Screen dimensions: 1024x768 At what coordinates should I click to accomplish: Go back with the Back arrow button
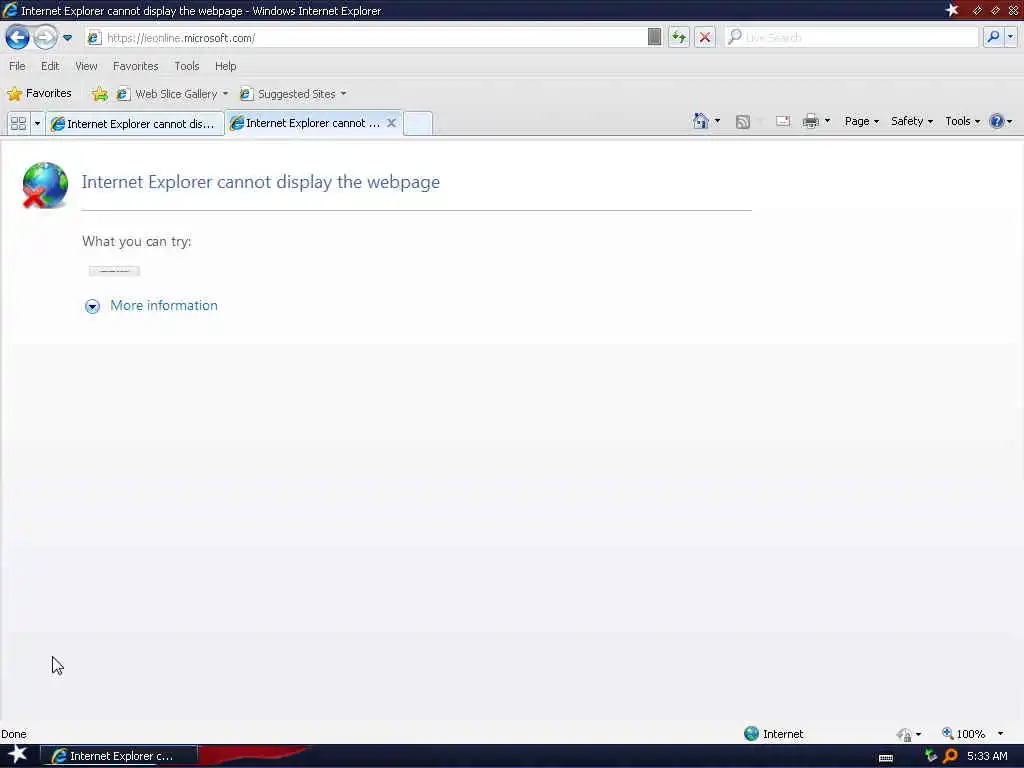[17, 37]
